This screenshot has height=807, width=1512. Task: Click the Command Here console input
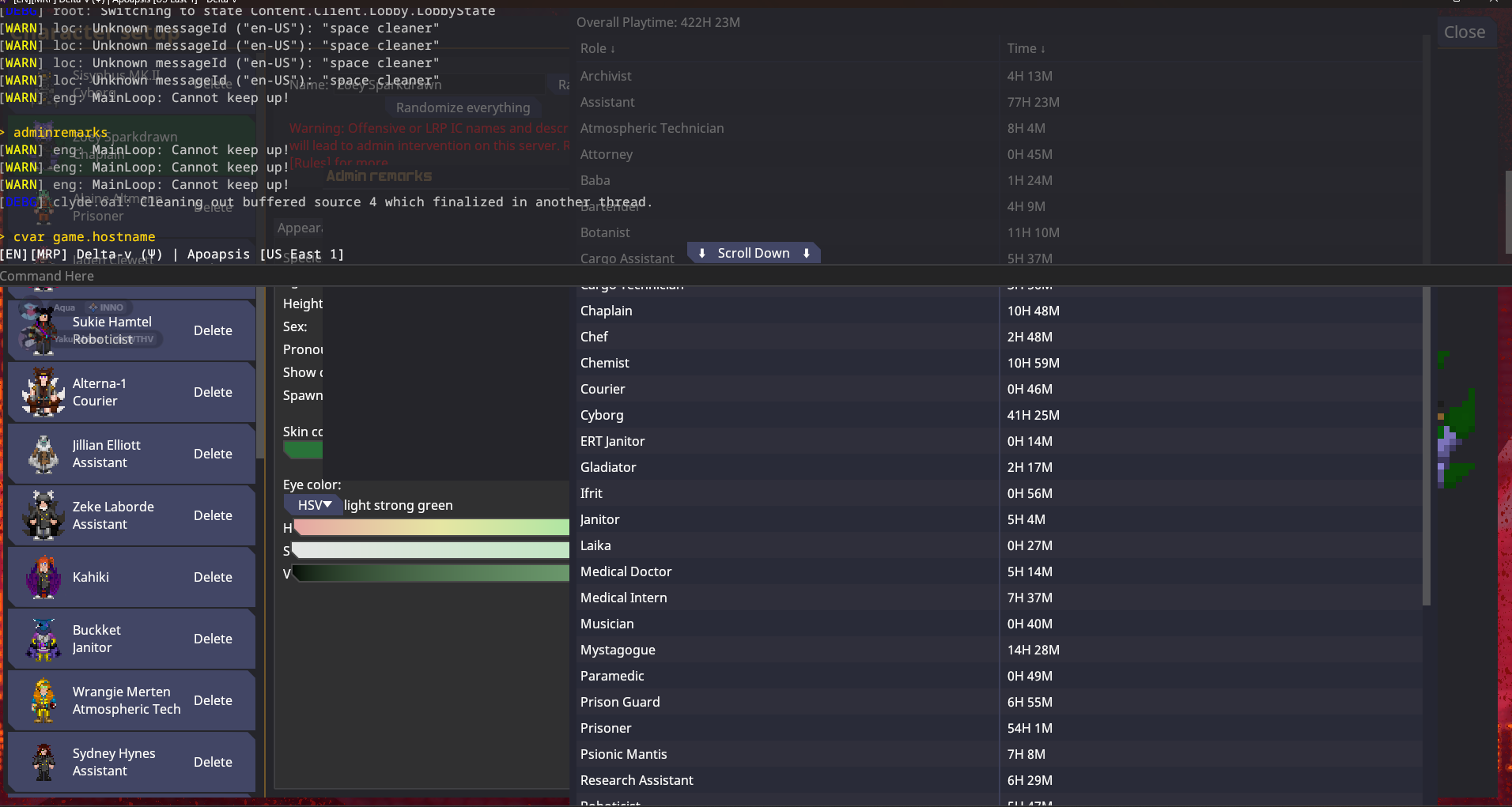click(x=756, y=276)
